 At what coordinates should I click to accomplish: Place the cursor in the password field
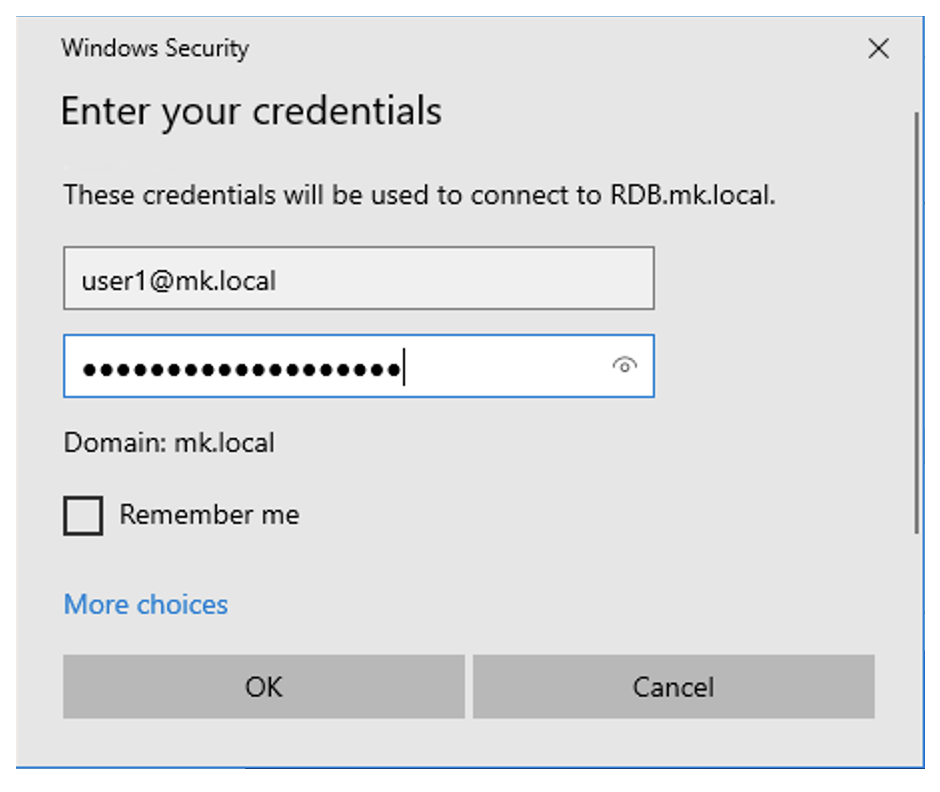click(x=358, y=366)
